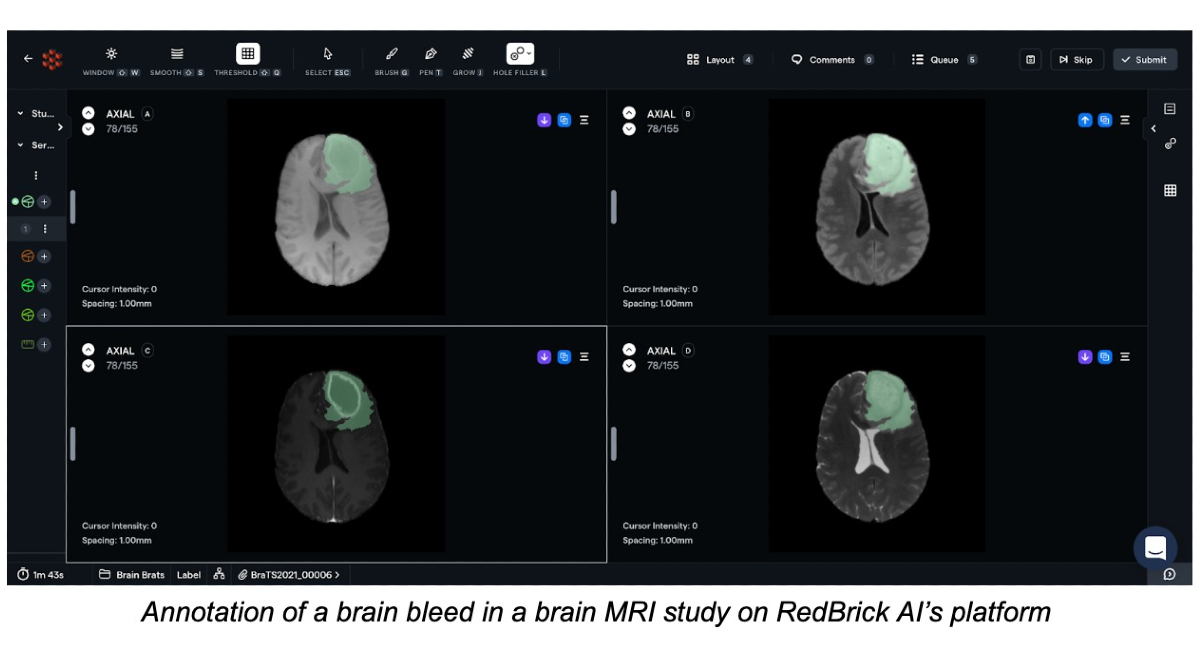Click purple down-arrow button in viewport A
Screen dimensions: 1200x650
544,120
